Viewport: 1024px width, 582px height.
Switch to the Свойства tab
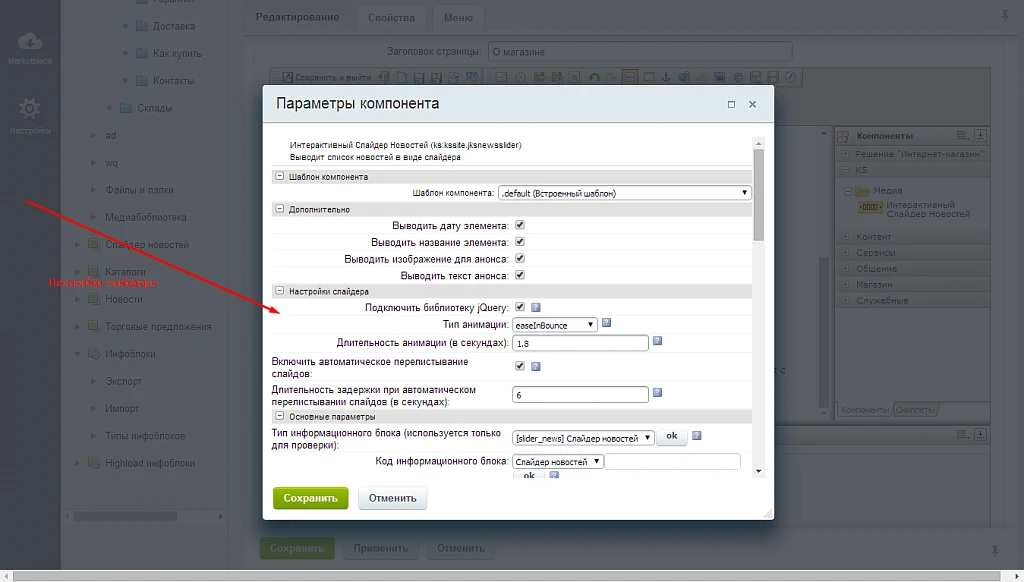point(391,18)
